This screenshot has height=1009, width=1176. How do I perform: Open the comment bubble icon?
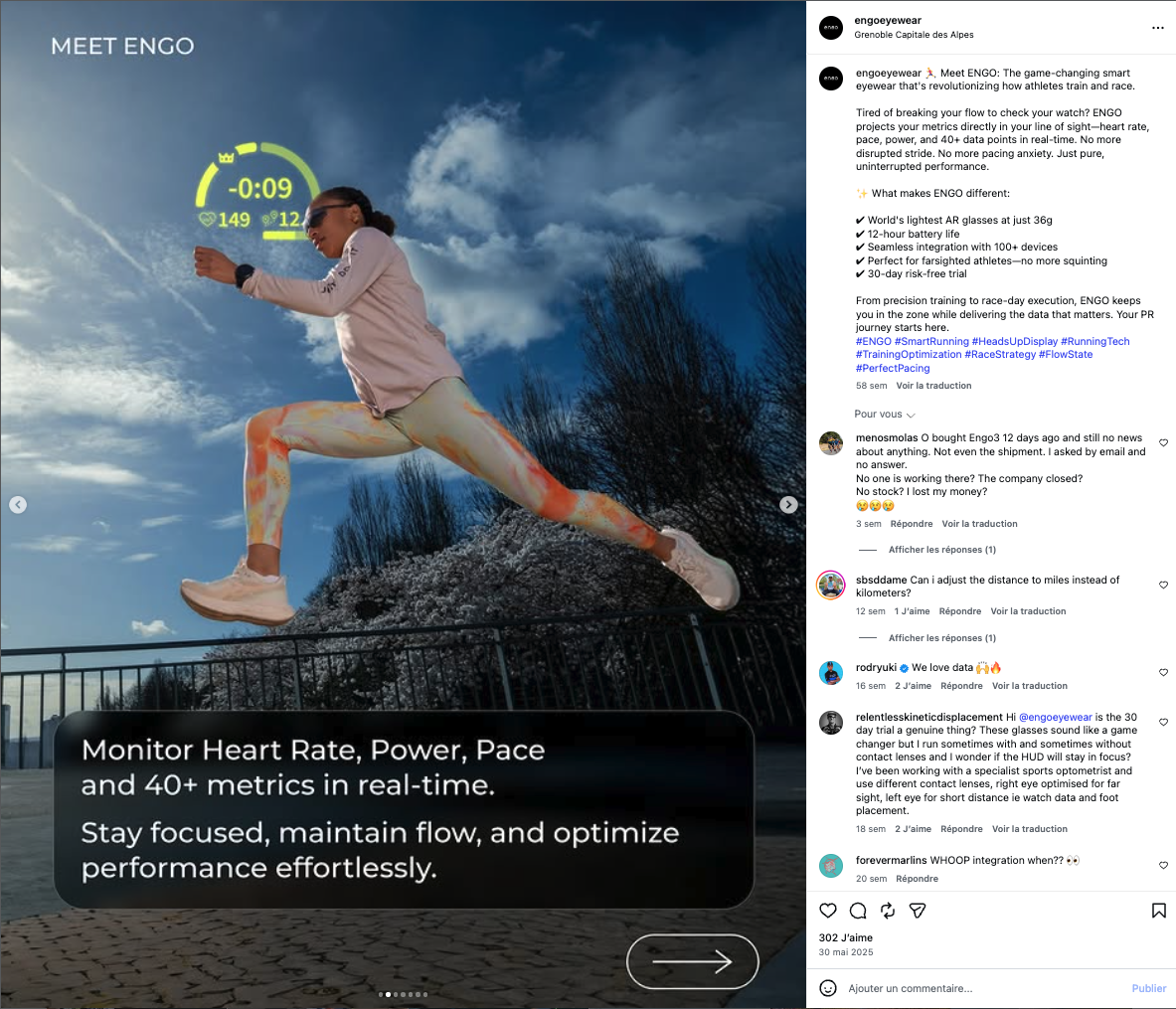click(857, 910)
